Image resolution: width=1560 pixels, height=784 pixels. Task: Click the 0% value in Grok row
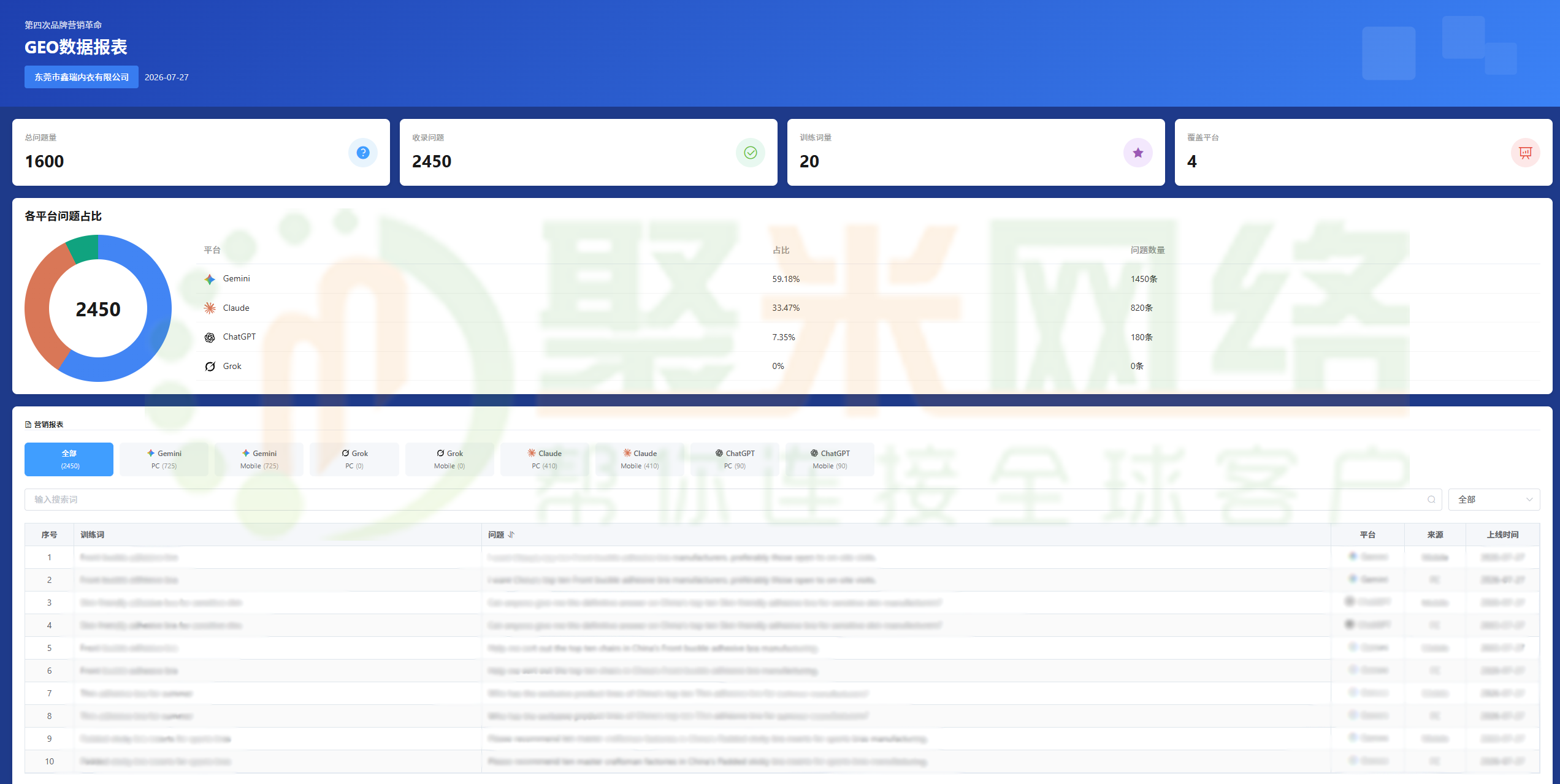pos(778,366)
